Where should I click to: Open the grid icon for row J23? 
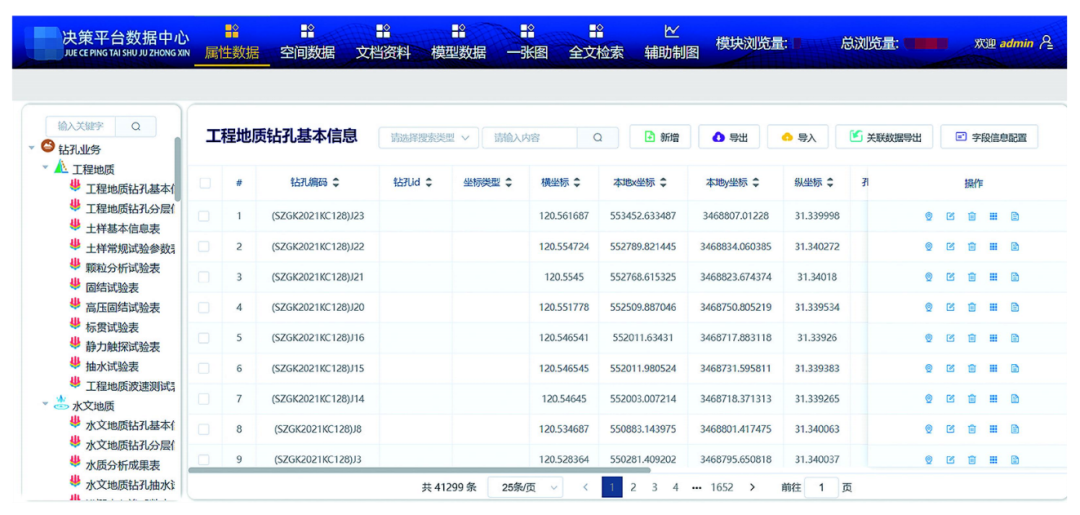click(x=993, y=216)
